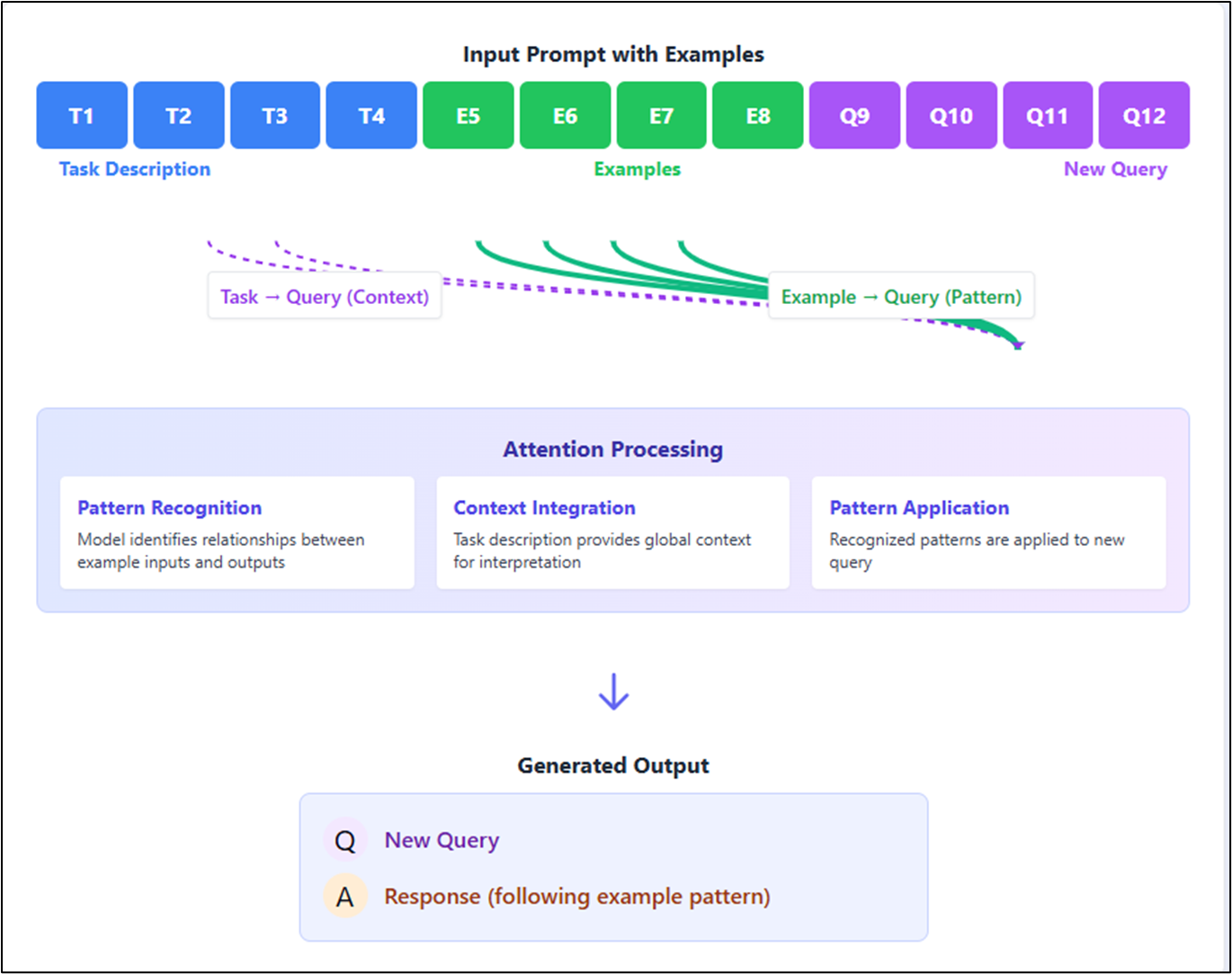1232x974 pixels.
Task: Click the blue T1 token block
Action: (x=82, y=115)
